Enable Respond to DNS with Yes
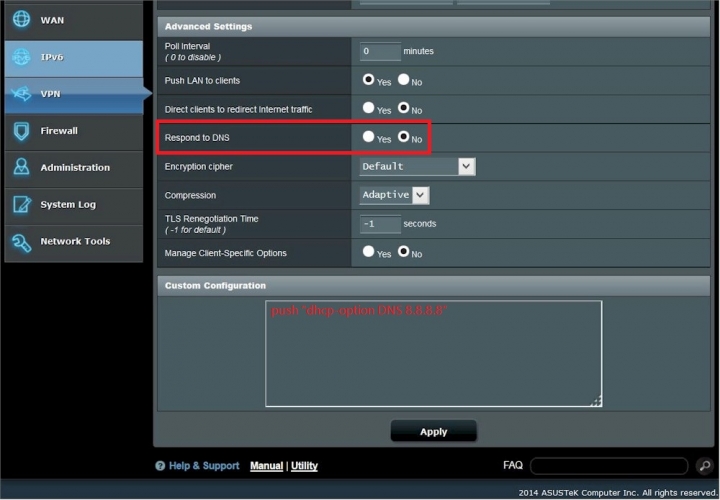The width and height of the screenshot is (720, 500). (x=368, y=136)
